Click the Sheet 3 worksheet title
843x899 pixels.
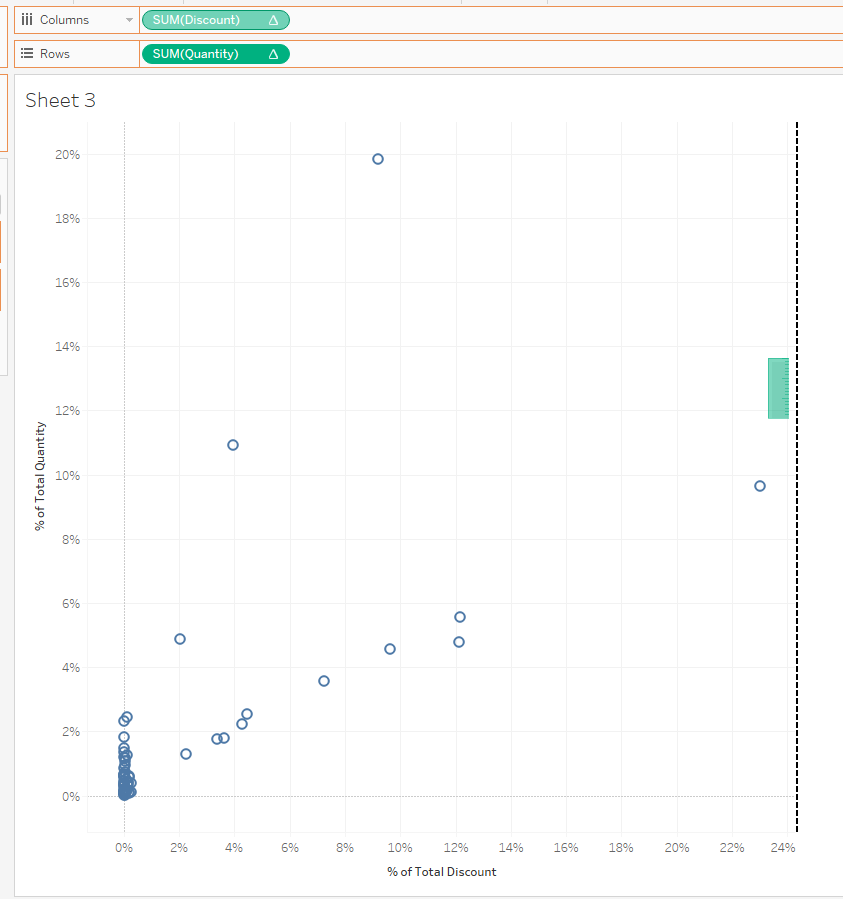[x=60, y=100]
